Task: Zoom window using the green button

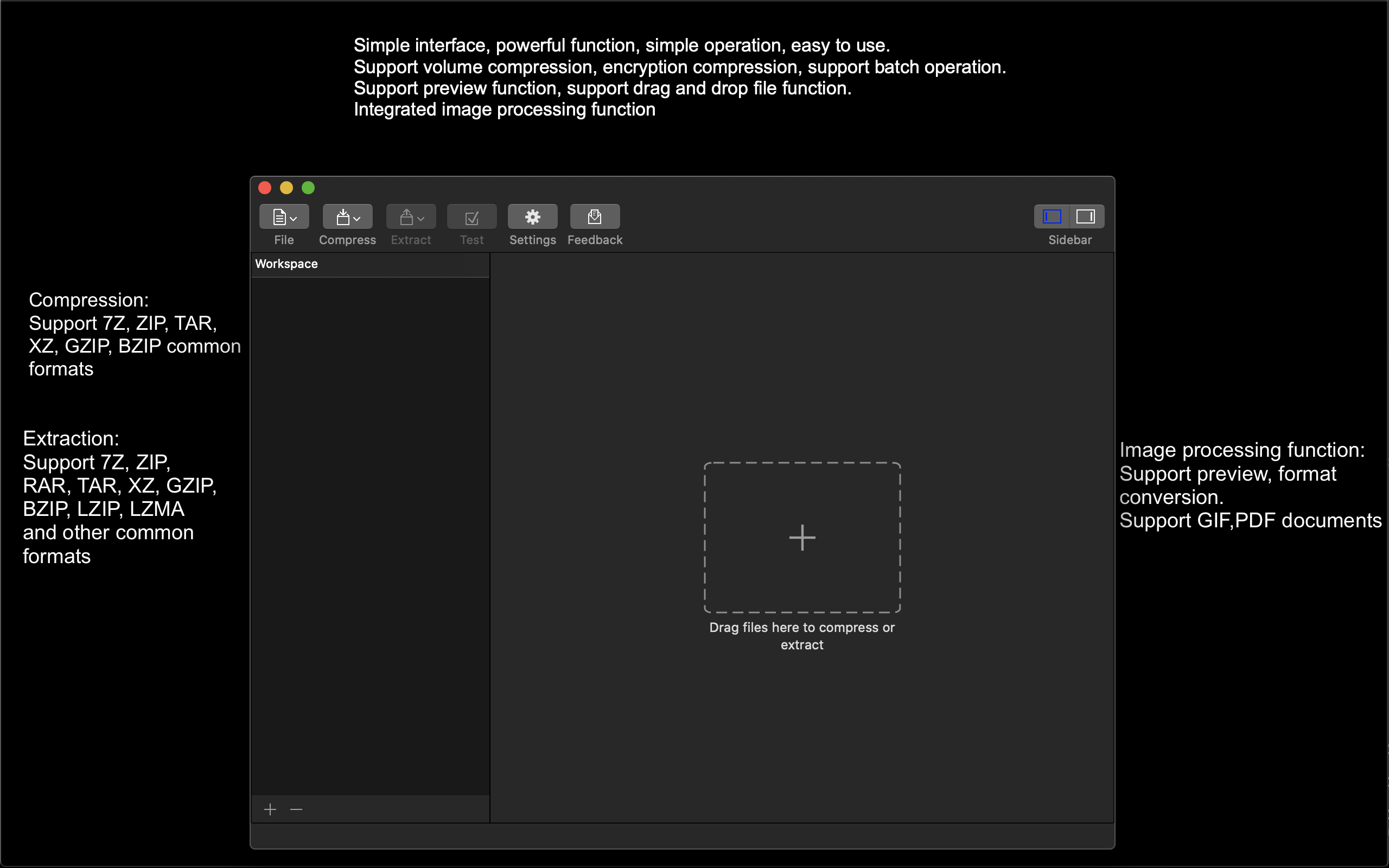Action: [308, 188]
